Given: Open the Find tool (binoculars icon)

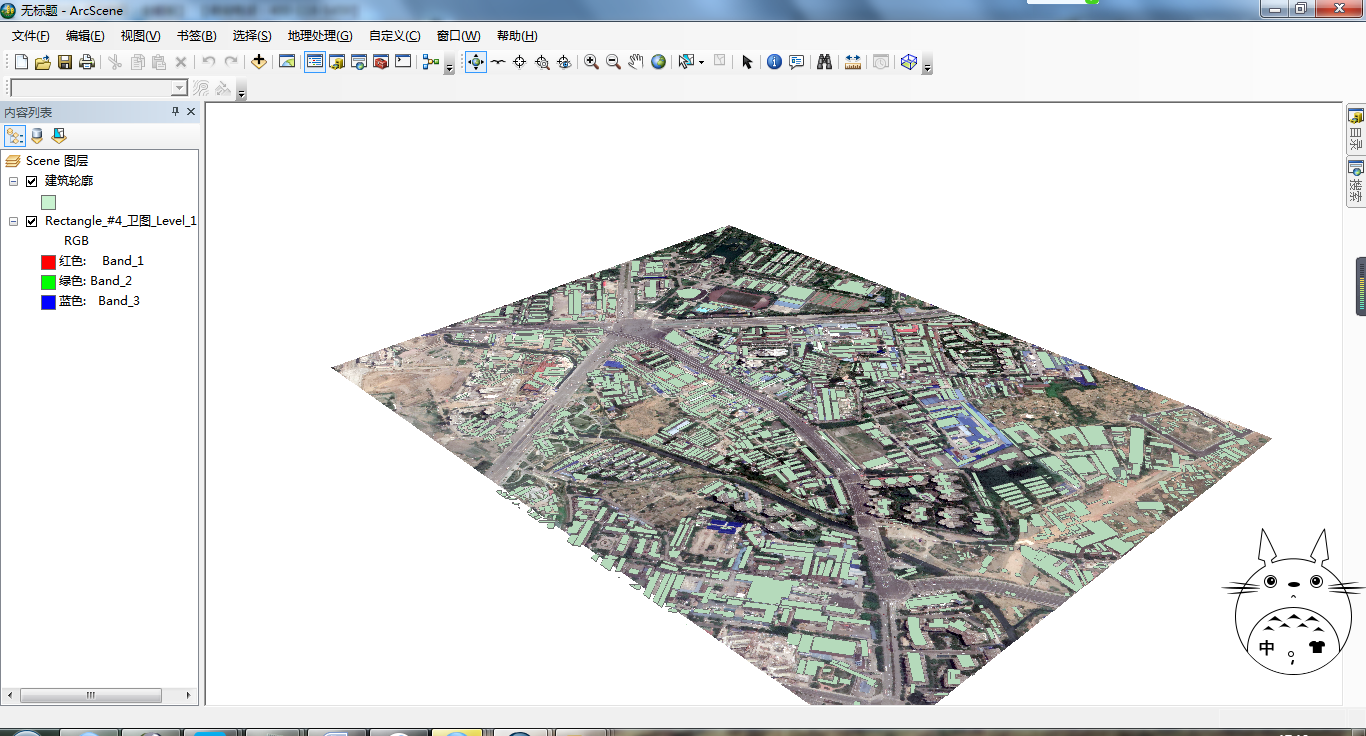Looking at the screenshot, I should coord(823,61).
